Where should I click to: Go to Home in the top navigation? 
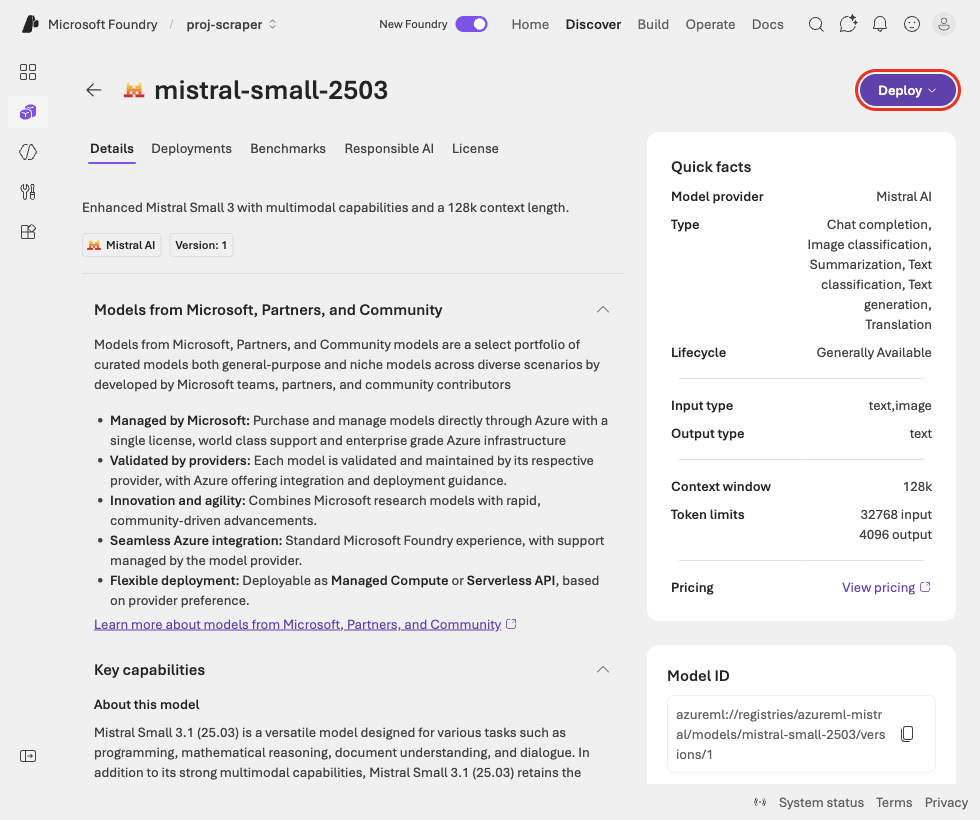tap(530, 24)
